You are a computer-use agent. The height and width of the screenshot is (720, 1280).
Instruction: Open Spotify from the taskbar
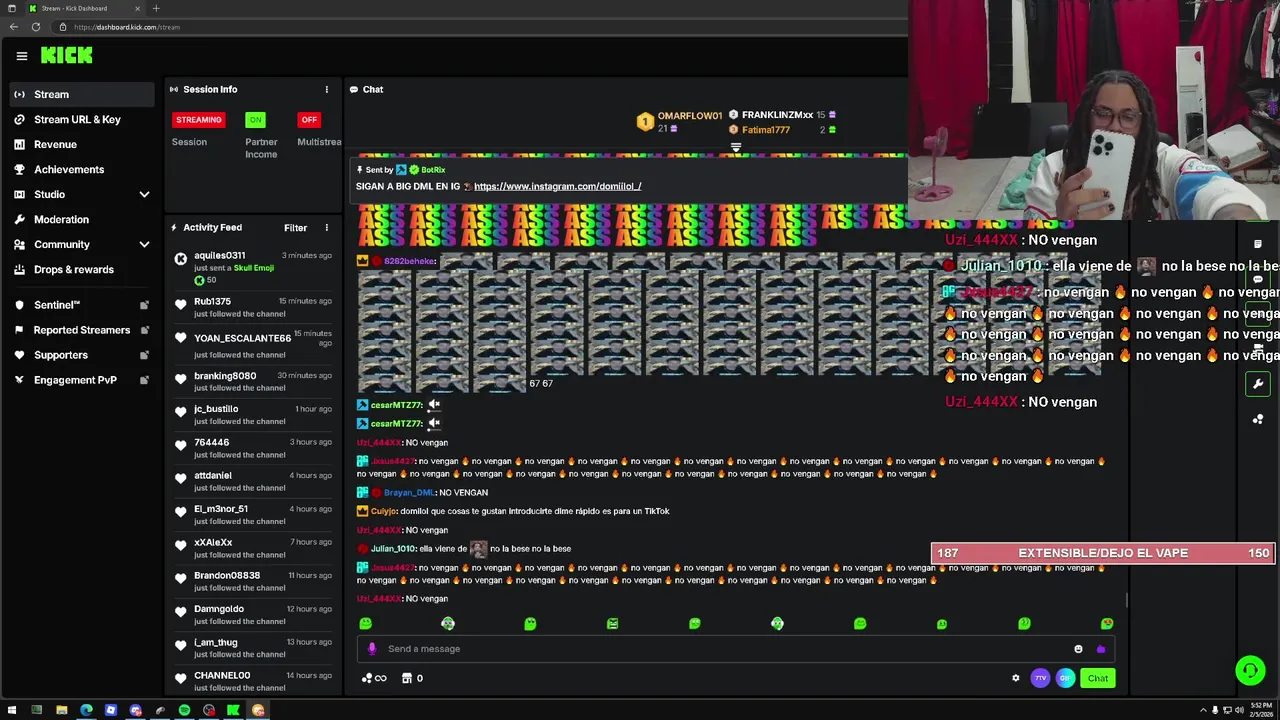tap(184, 711)
